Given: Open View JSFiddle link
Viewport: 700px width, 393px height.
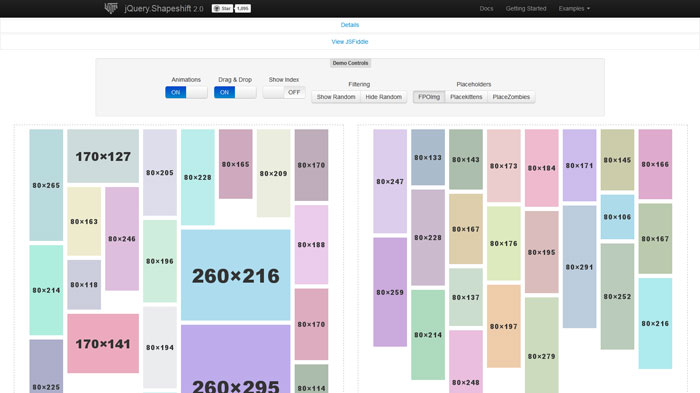Looking at the screenshot, I should 350,42.
